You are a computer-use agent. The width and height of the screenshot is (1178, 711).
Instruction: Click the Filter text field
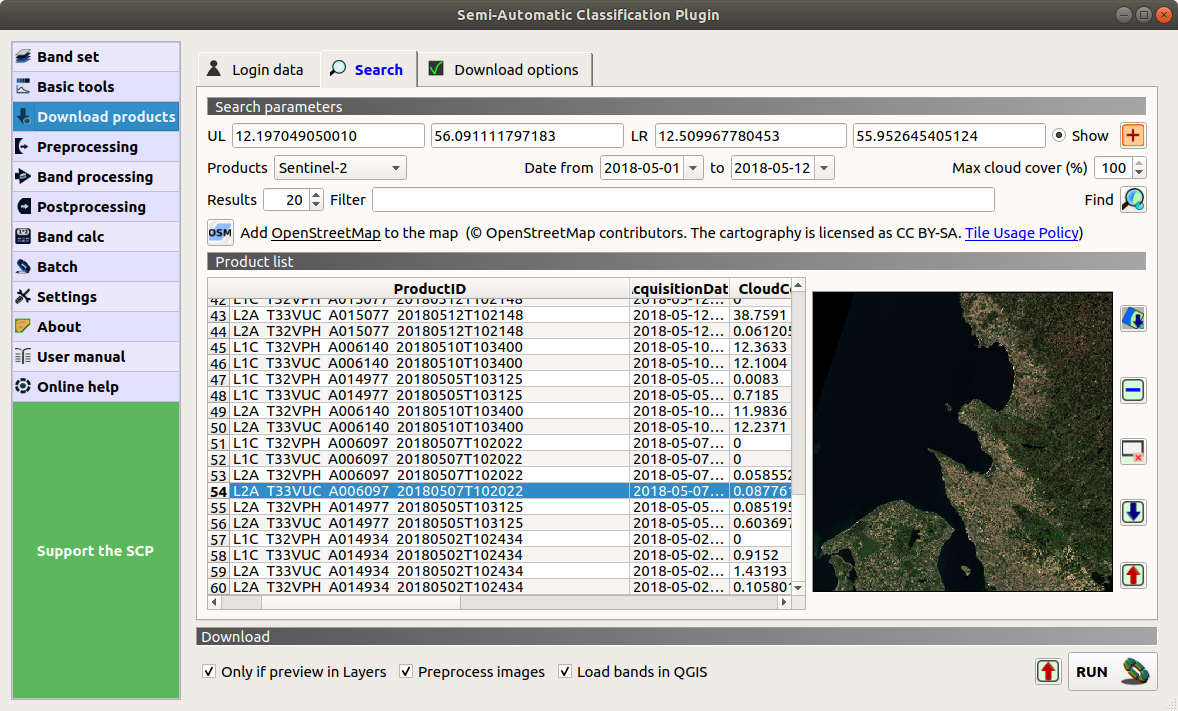(x=683, y=200)
